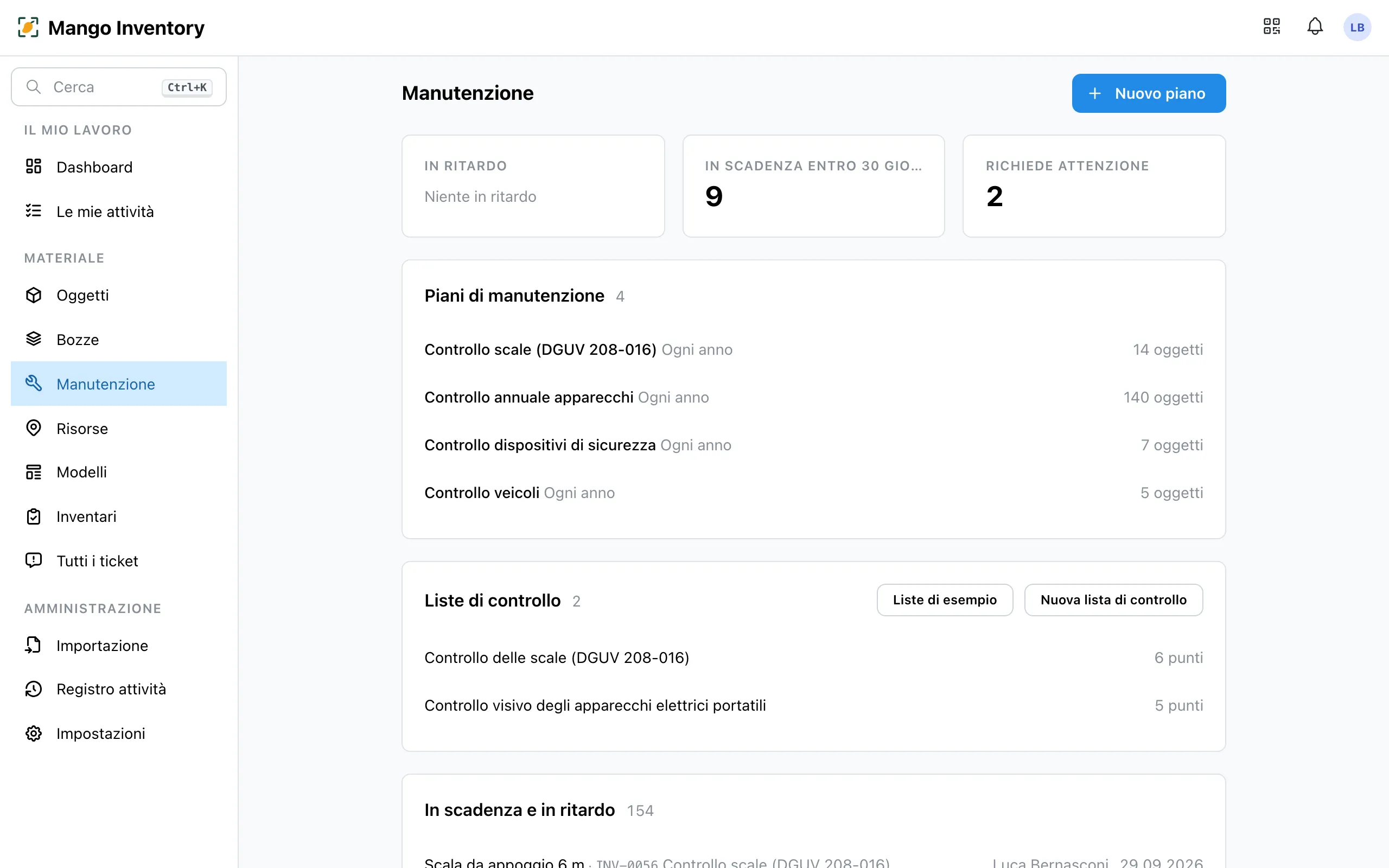Click the Manutenzione wrench icon
The image size is (1389, 868).
tap(33, 383)
